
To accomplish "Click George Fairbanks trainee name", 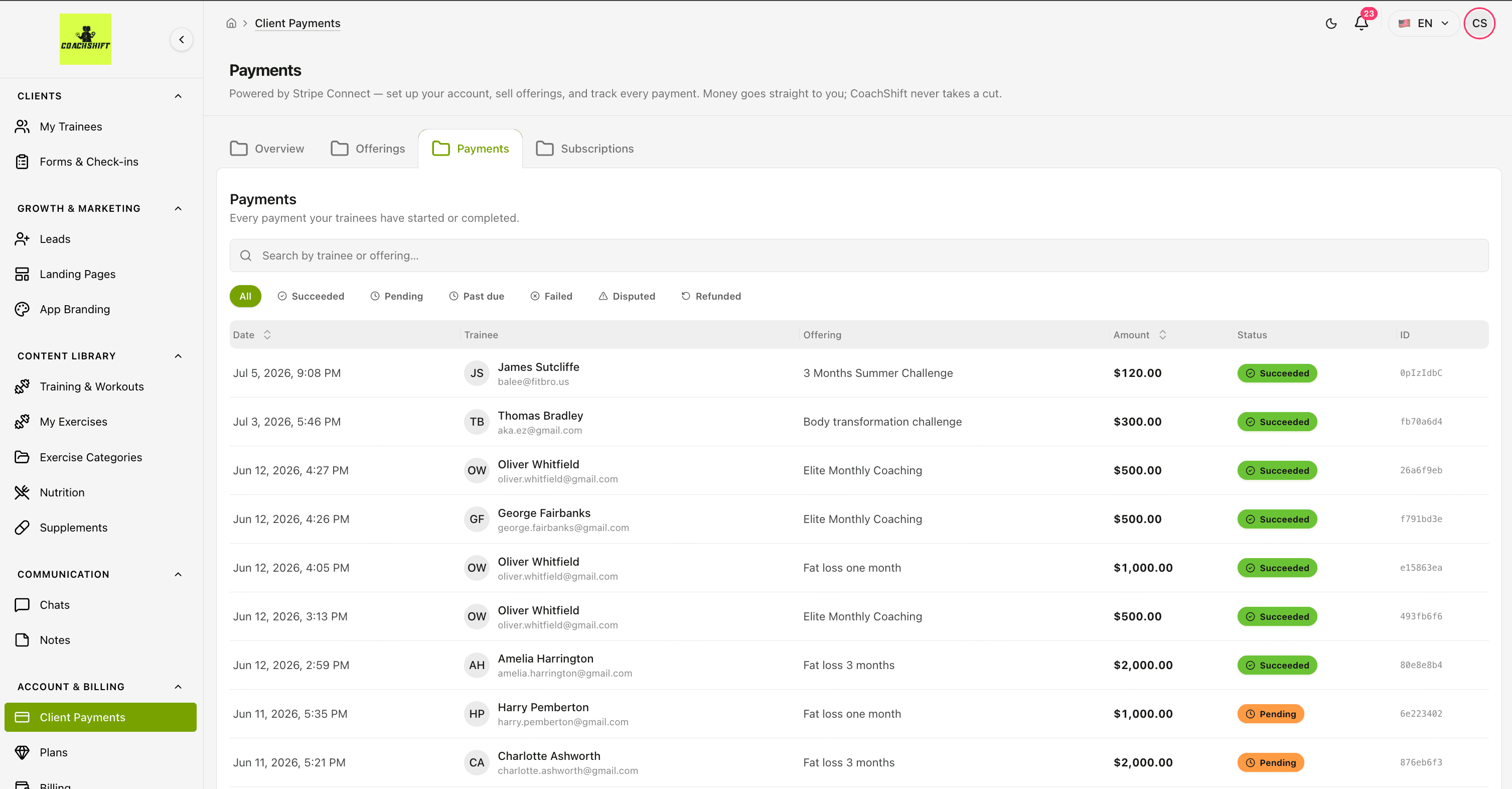I will 544,513.
